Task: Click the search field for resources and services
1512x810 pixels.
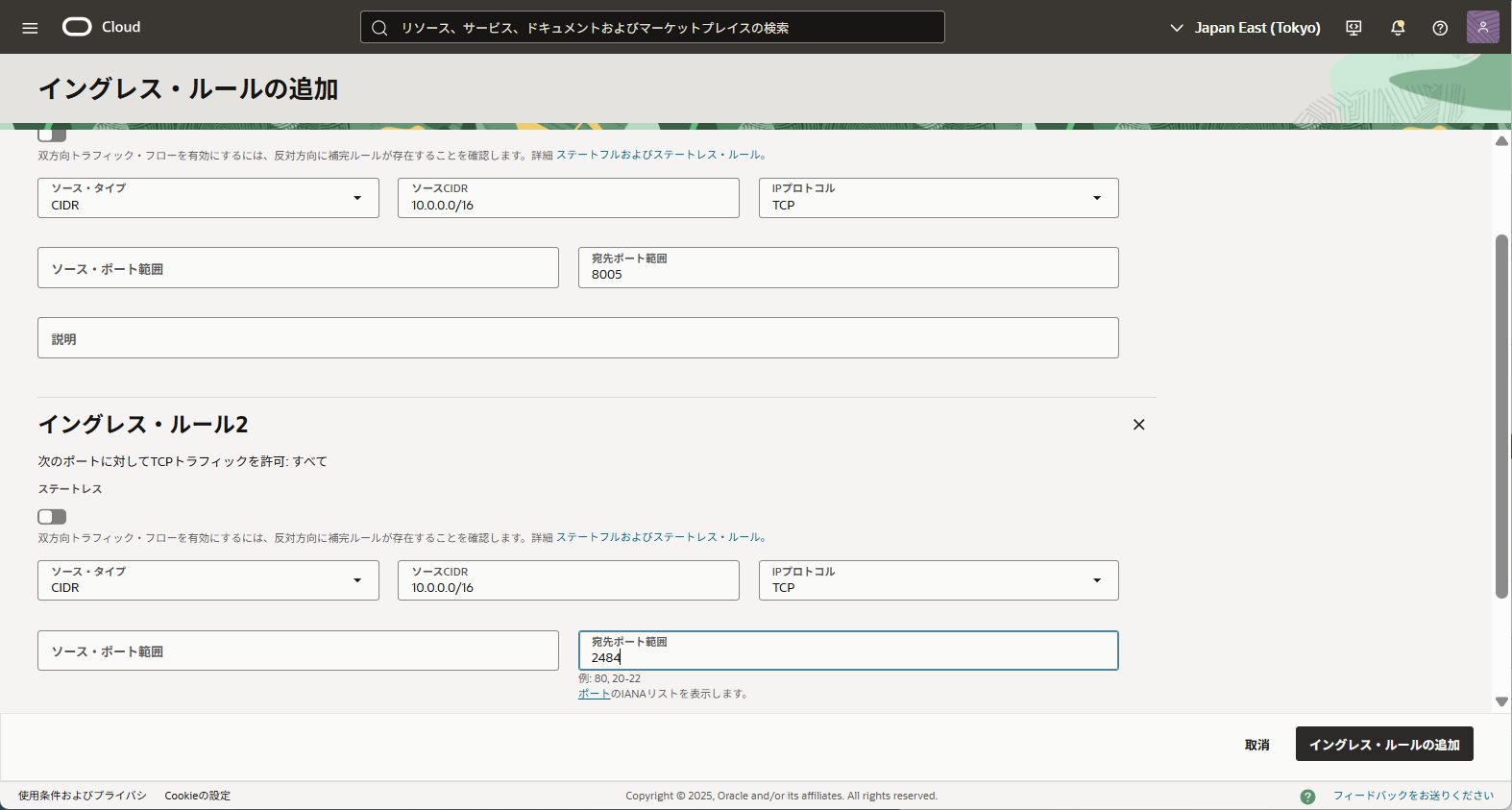Action: coord(652,27)
